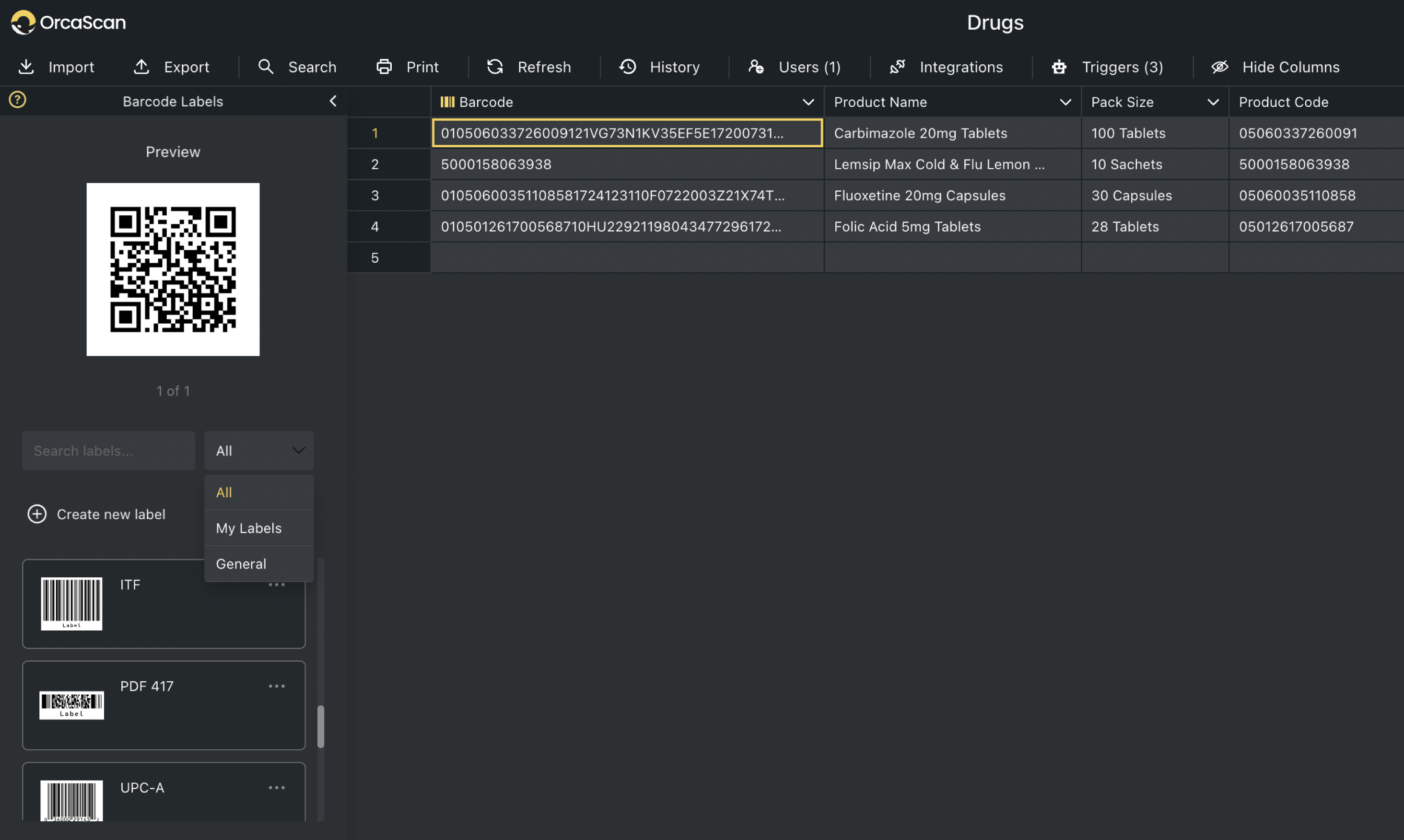Viewport: 1404px width, 840px height.
Task: Click the Users person icon
Action: tap(756, 67)
